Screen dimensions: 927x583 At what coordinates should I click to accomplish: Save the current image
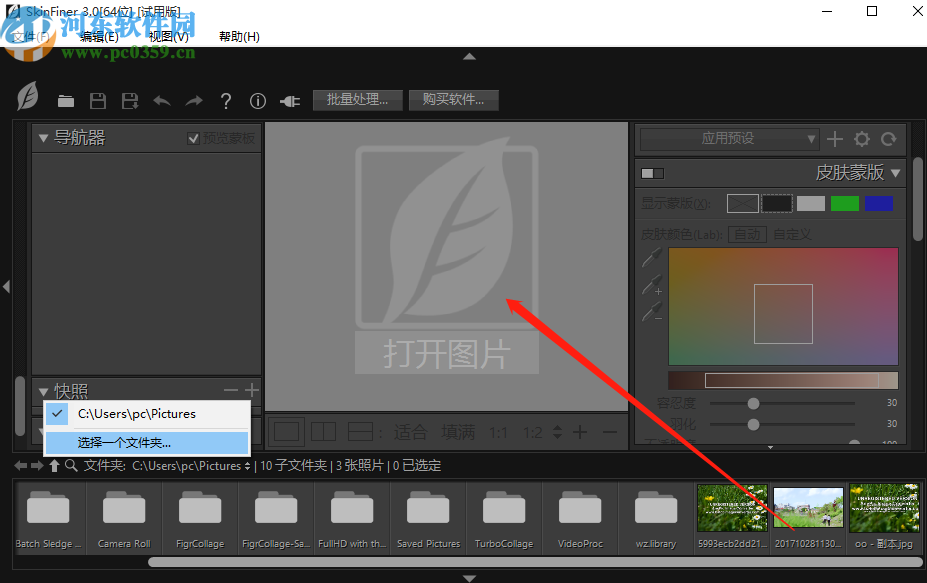(x=97, y=100)
